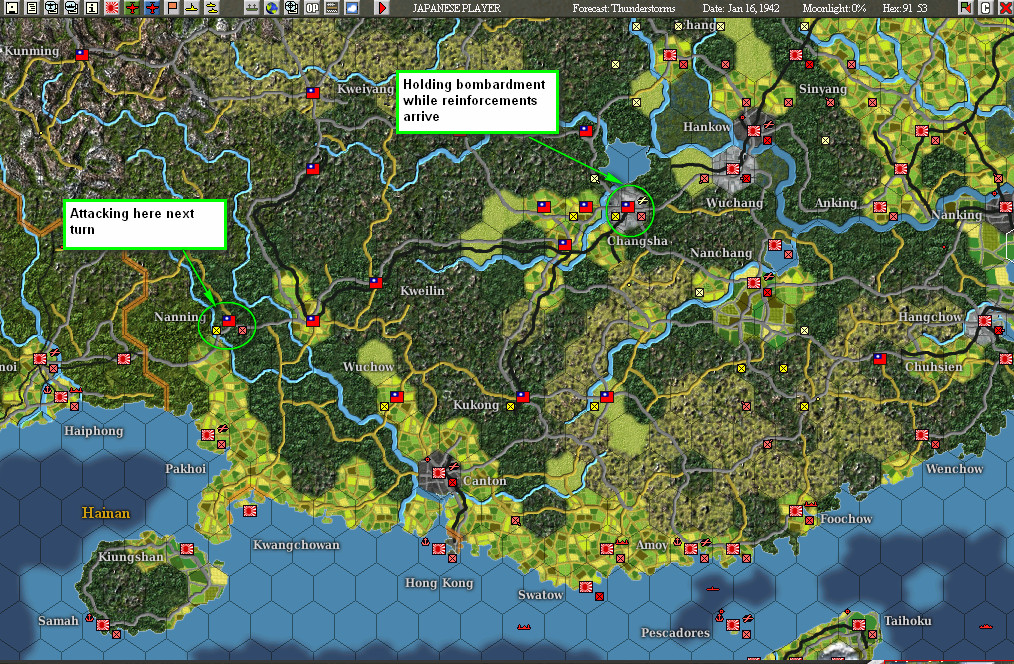The height and width of the screenshot is (664, 1014).
Task: Select the red ship icon south of Swatow
Action: coord(524,627)
